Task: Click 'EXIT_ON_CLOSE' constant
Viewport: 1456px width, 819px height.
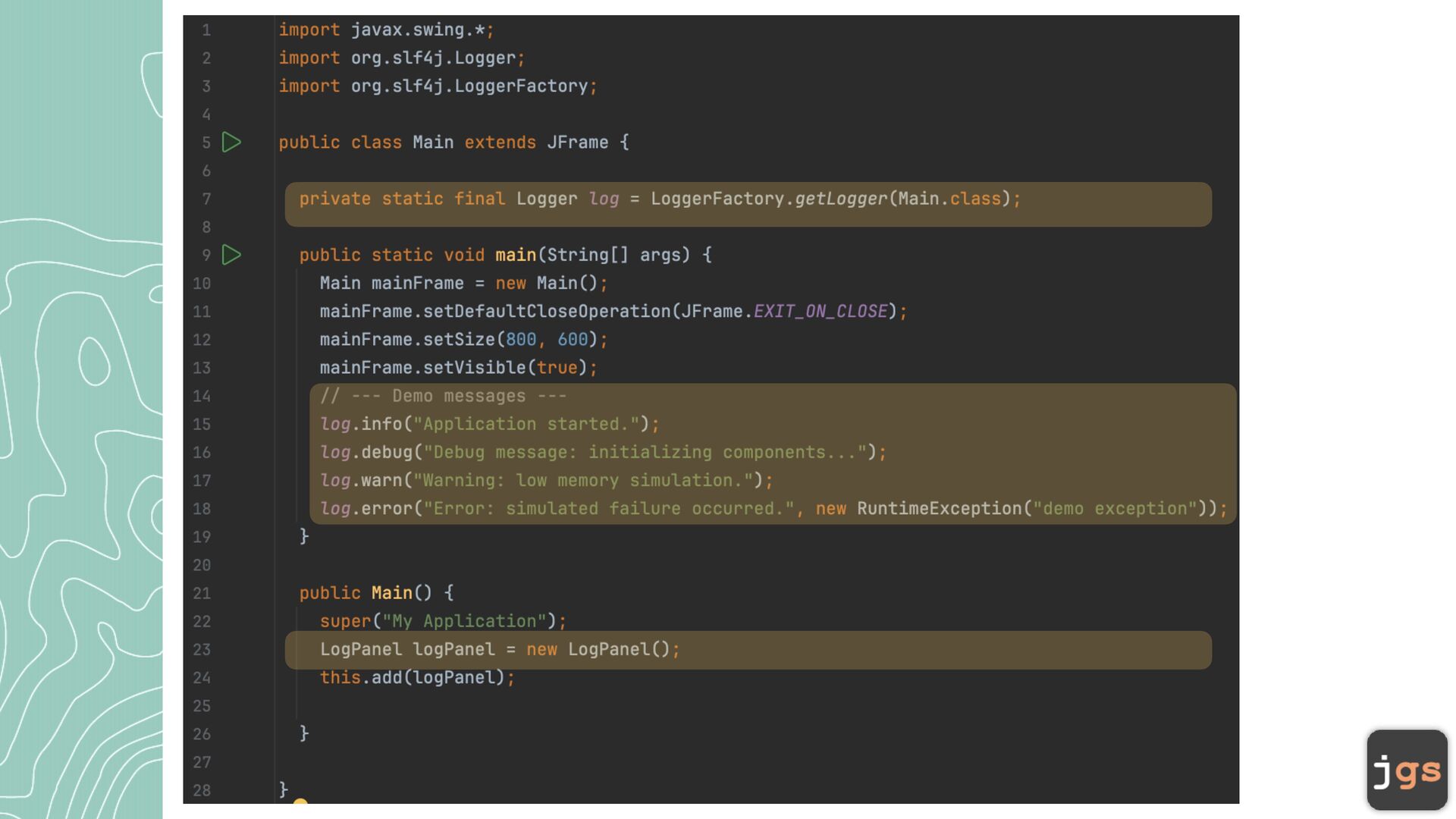Action: [821, 311]
